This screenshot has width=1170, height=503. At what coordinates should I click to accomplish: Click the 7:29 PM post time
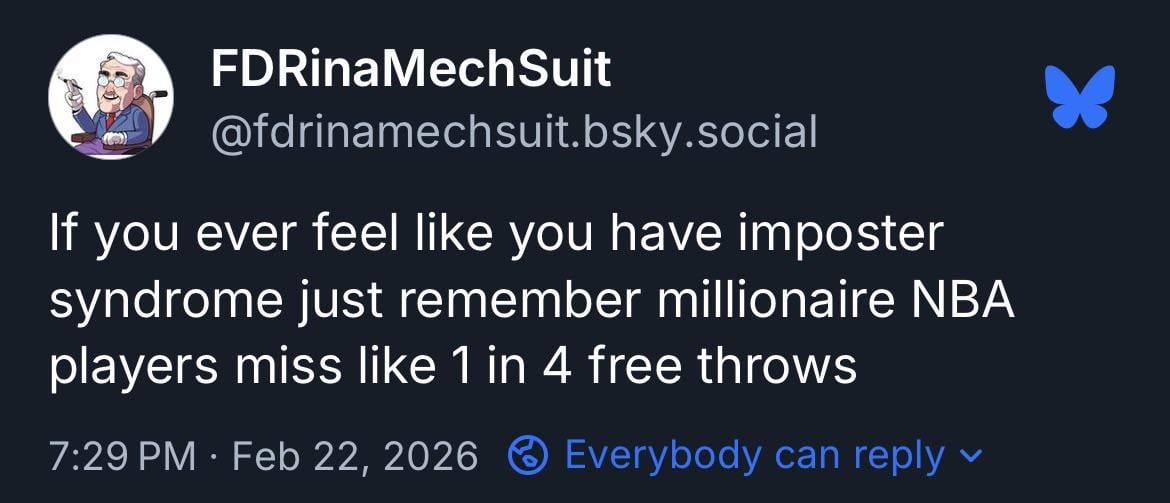121,457
